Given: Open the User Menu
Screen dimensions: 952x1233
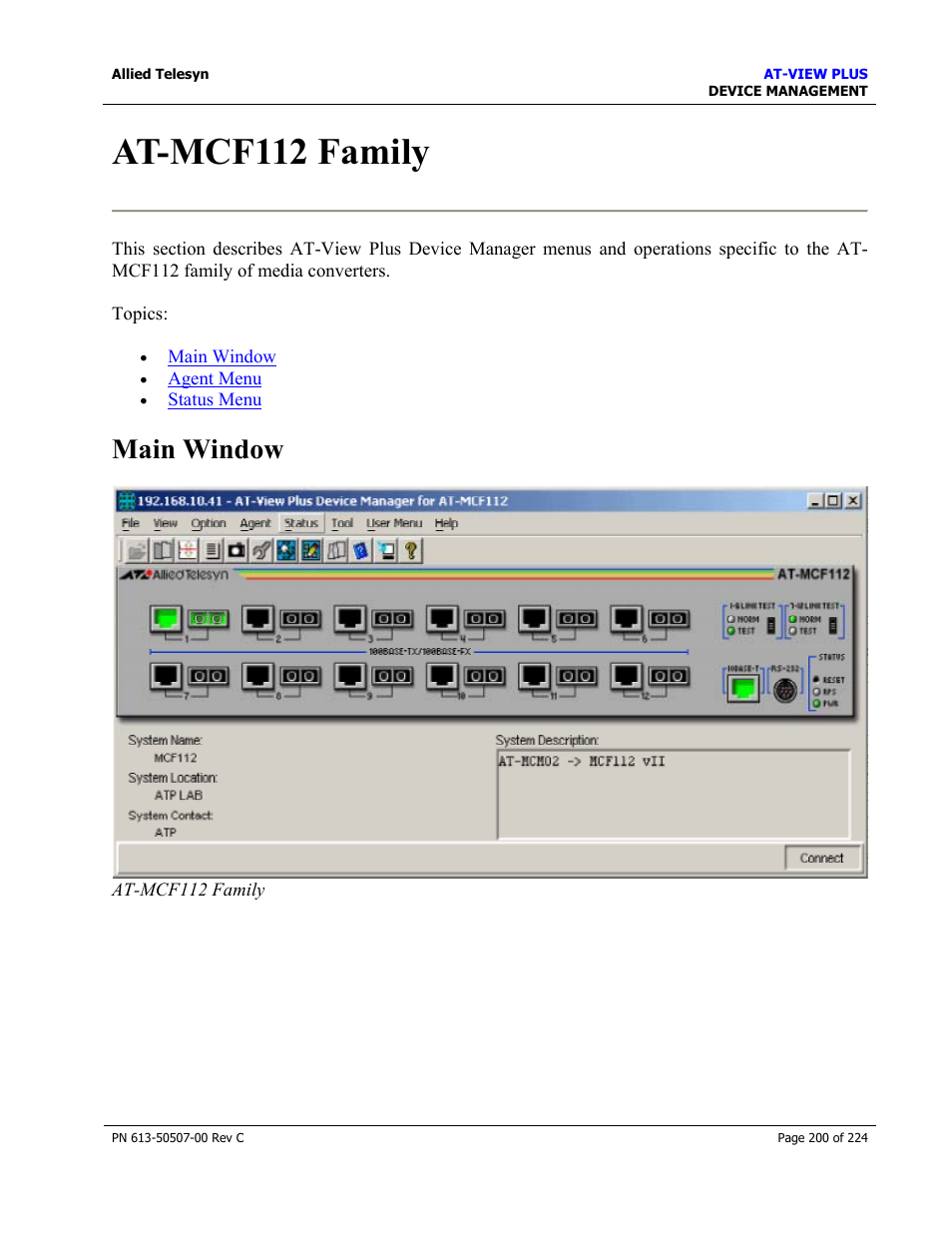Looking at the screenshot, I should click(394, 523).
